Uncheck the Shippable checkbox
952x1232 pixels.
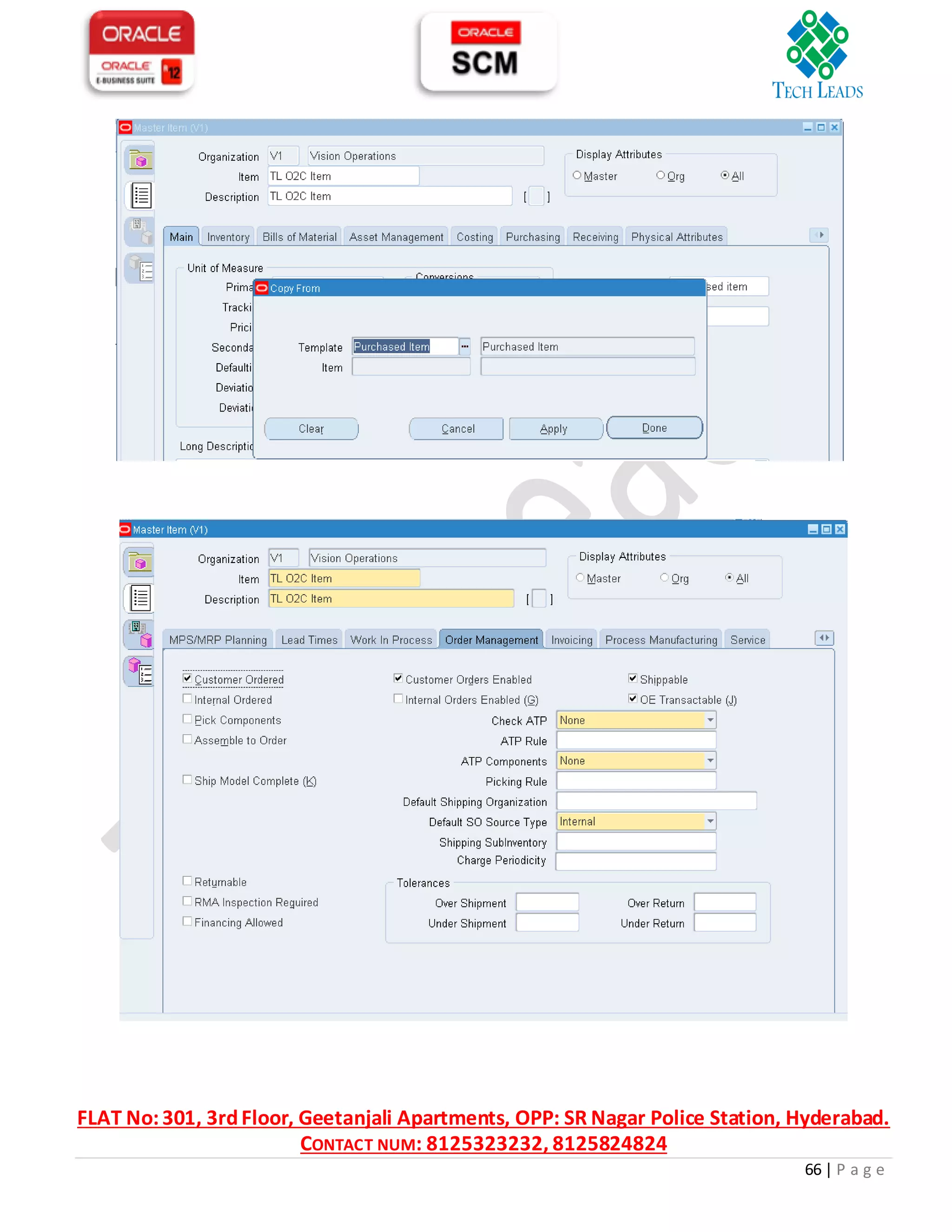point(633,679)
